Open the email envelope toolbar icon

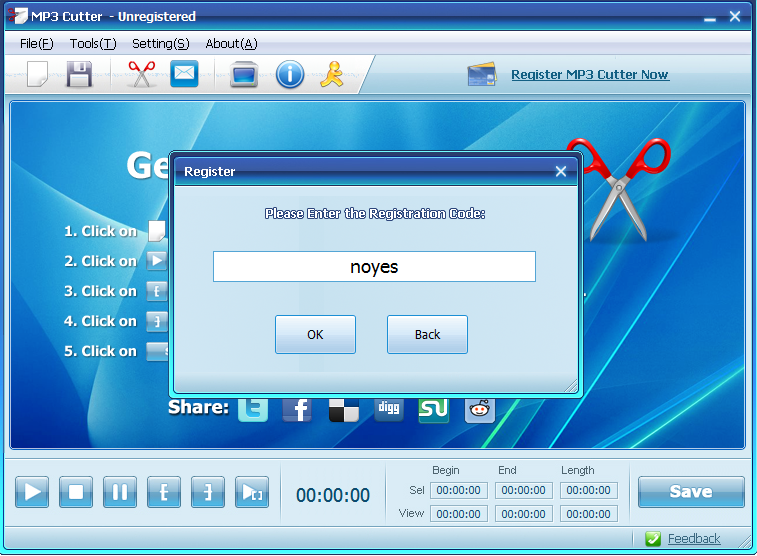[x=184, y=74]
